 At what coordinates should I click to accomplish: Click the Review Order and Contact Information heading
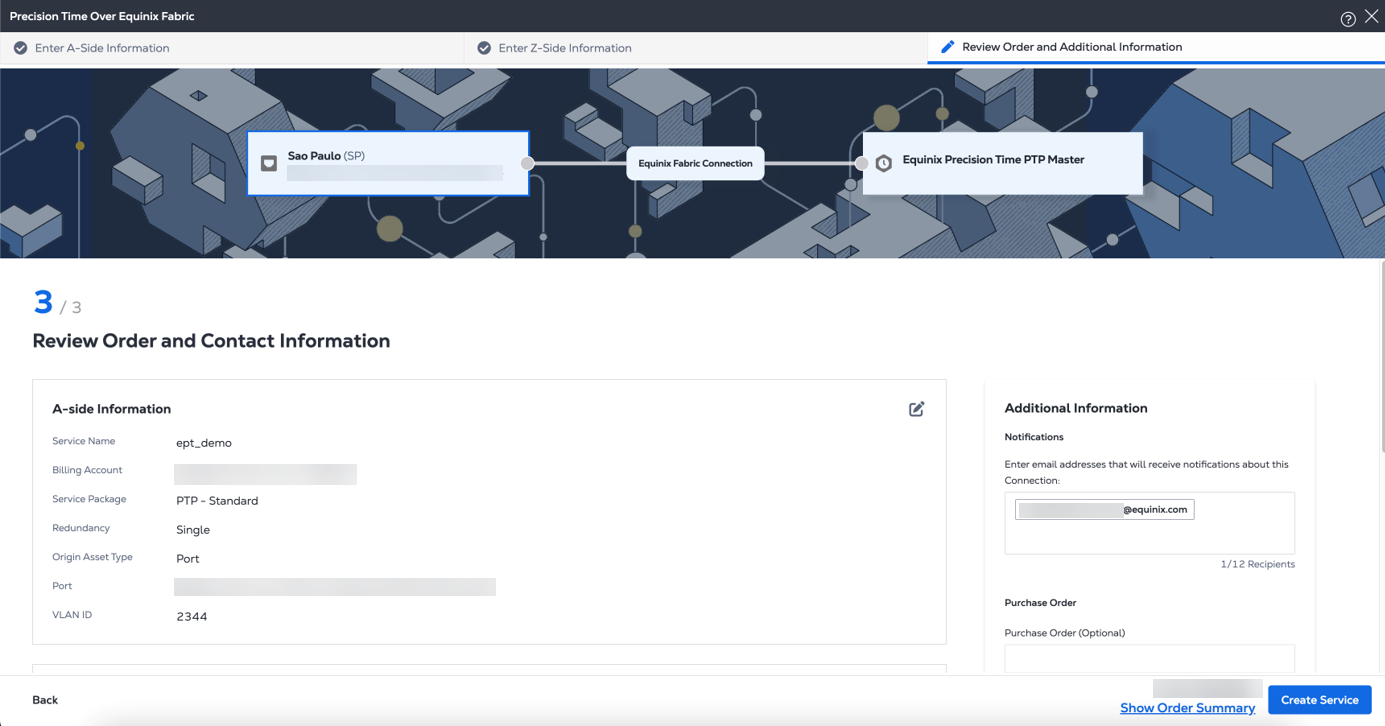[211, 341]
